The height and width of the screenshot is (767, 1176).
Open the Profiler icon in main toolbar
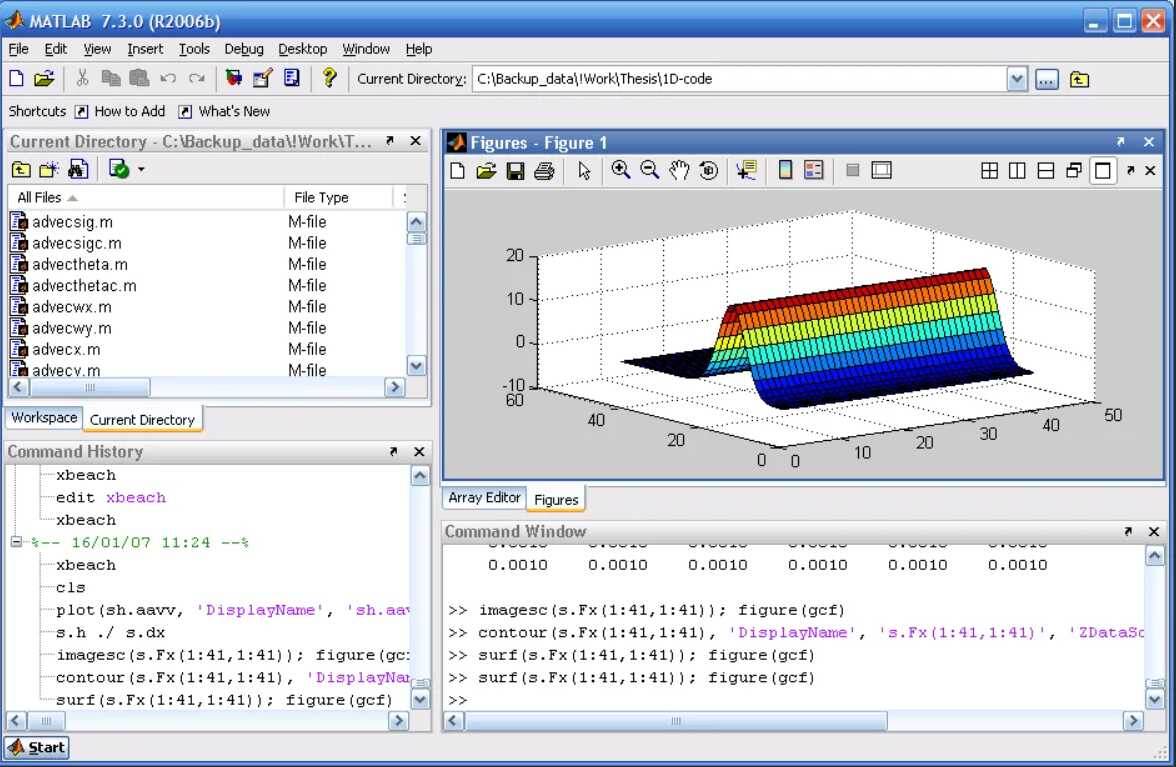pos(292,78)
